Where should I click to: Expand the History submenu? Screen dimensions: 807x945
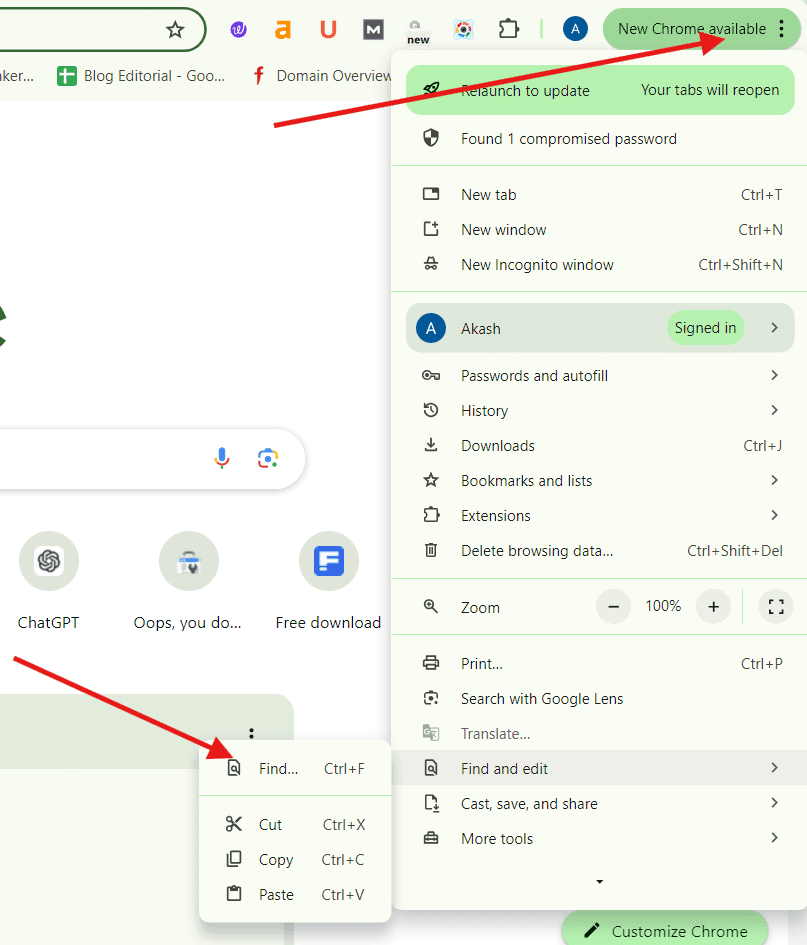[600, 411]
